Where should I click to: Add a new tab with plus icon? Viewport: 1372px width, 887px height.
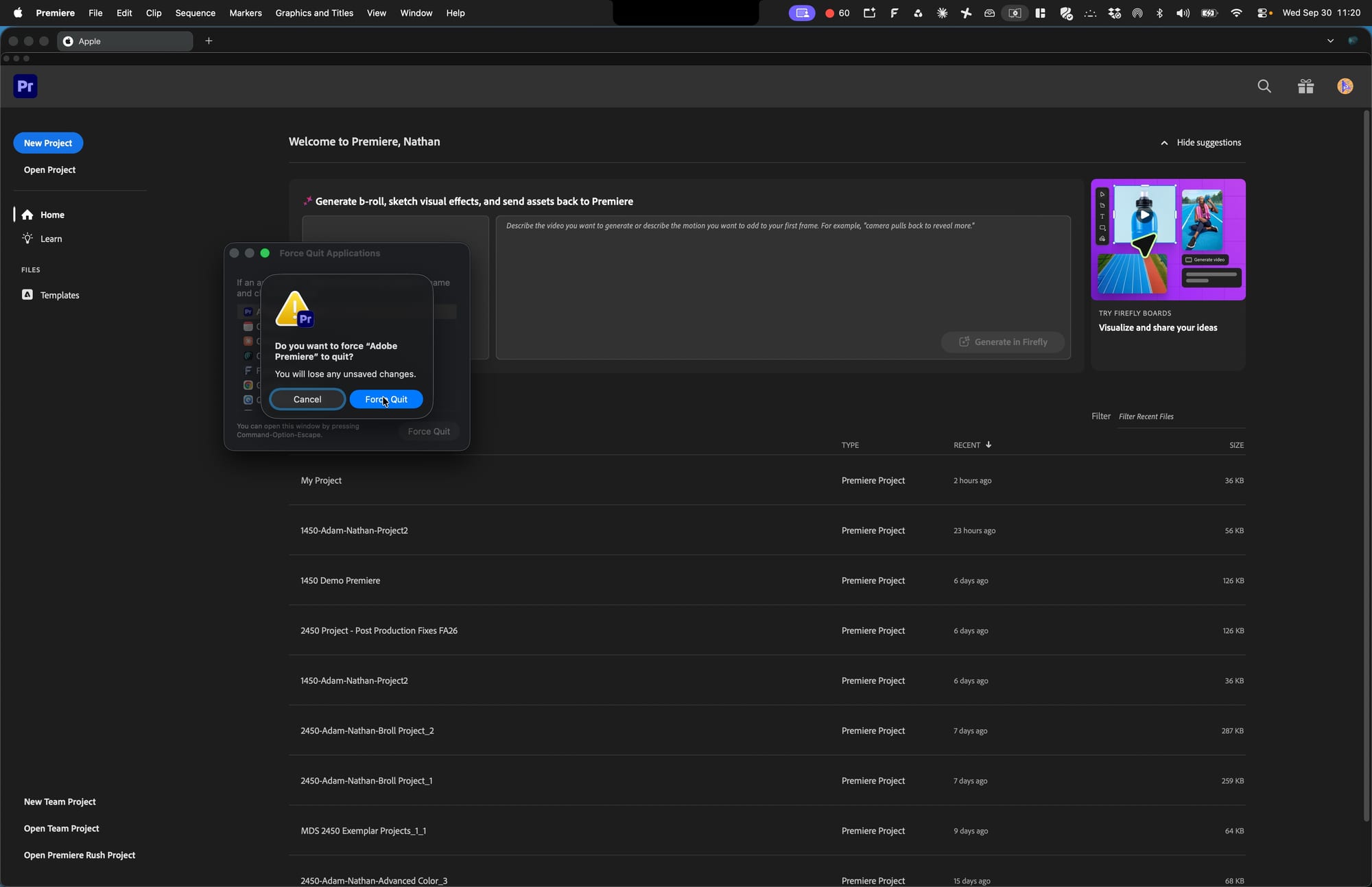point(209,41)
